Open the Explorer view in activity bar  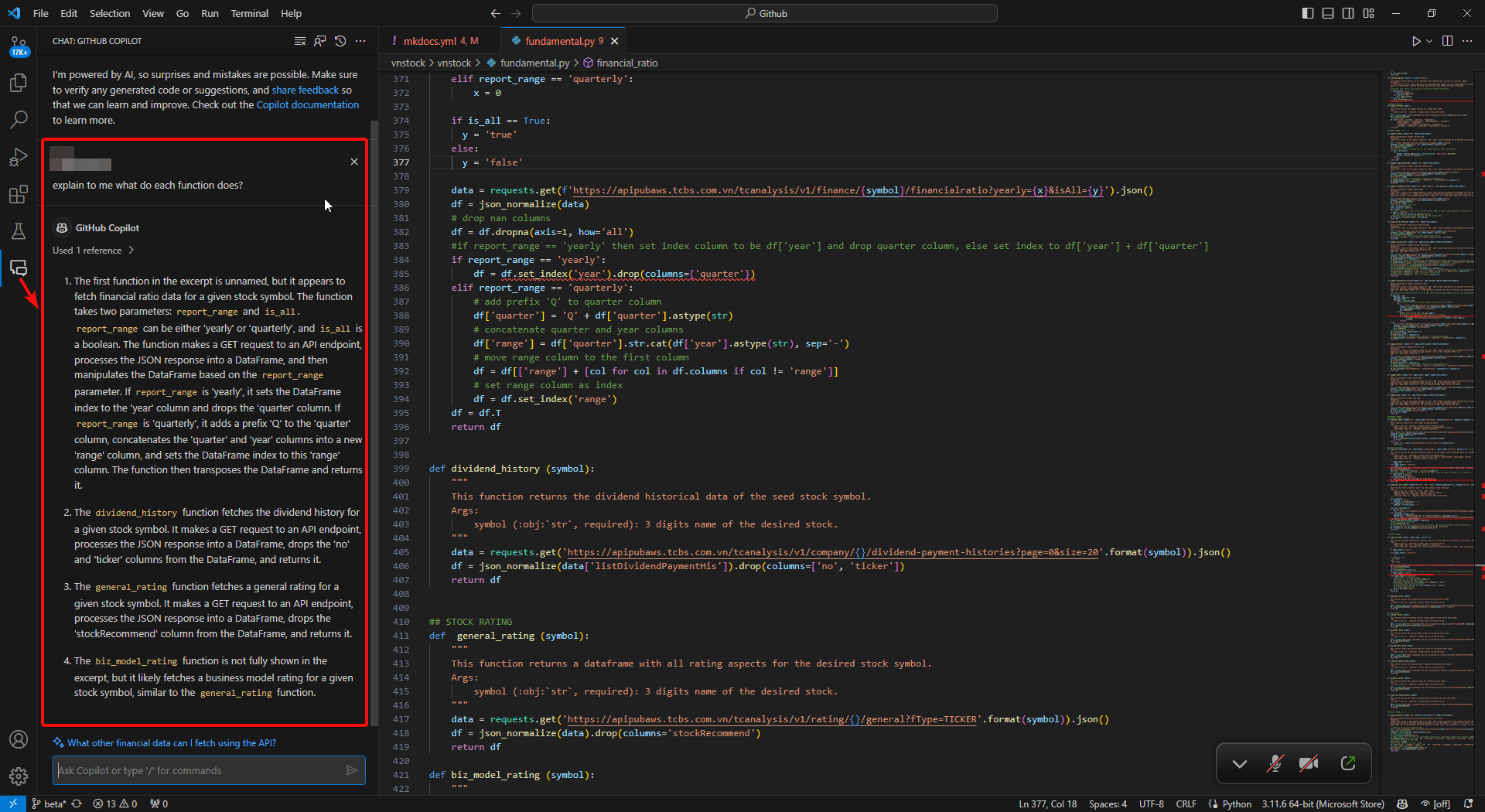pyautogui.click(x=19, y=83)
